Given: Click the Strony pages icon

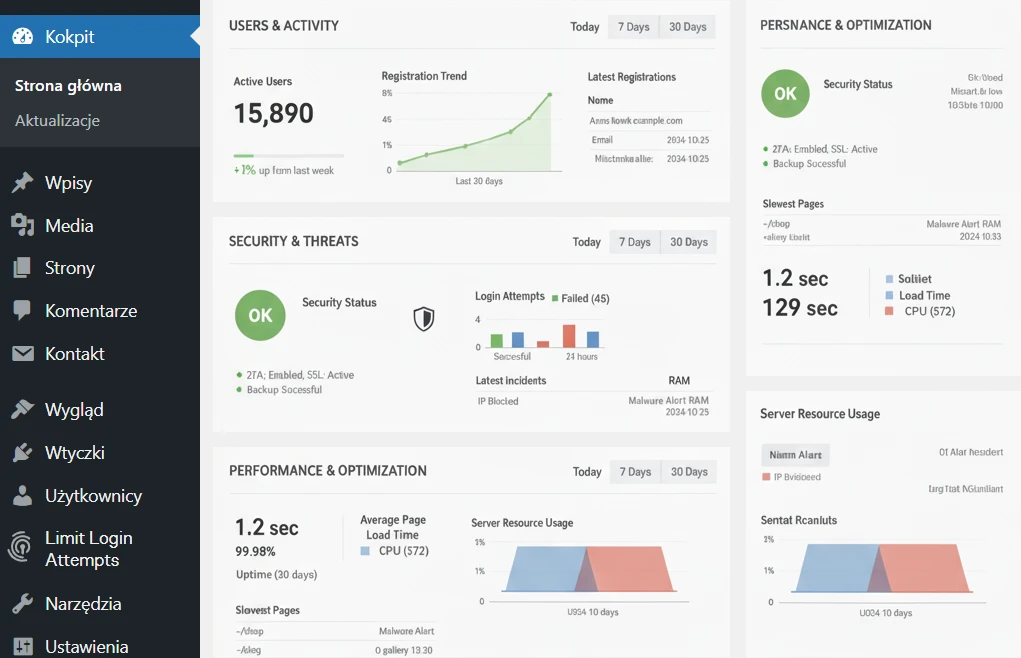Looking at the screenshot, I should tap(22, 268).
